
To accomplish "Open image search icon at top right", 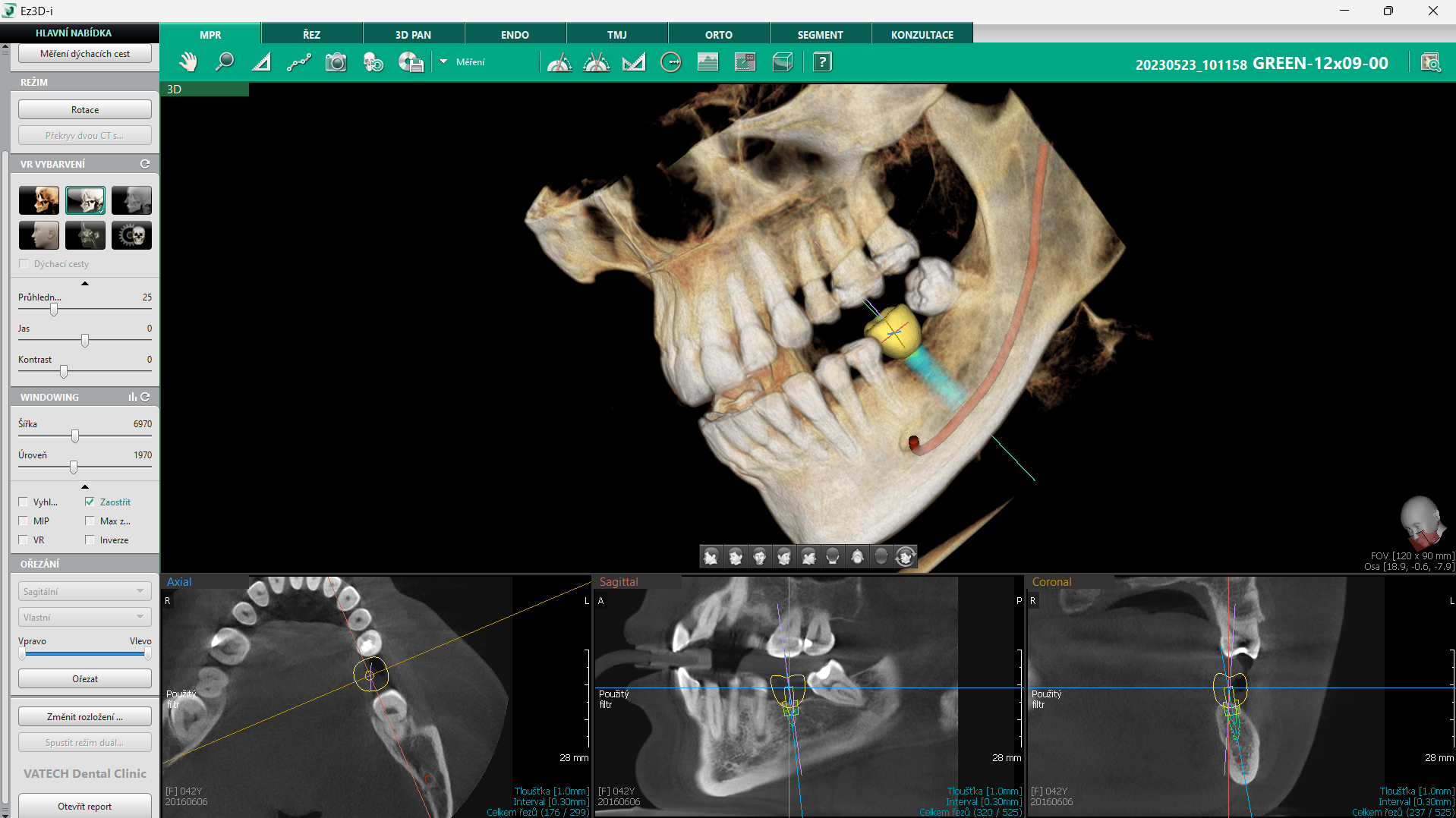I will click(x=1431, y=63).
